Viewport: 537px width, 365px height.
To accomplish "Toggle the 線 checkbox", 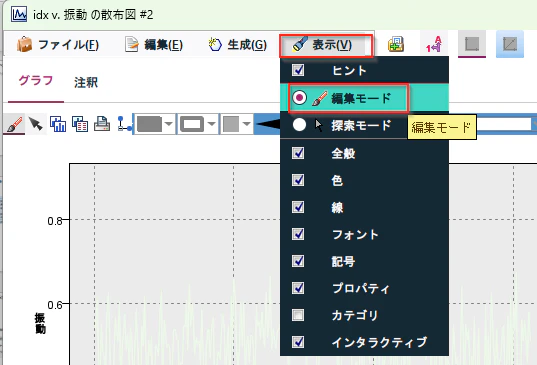I will pyautogui.click(x=298, y=207).
